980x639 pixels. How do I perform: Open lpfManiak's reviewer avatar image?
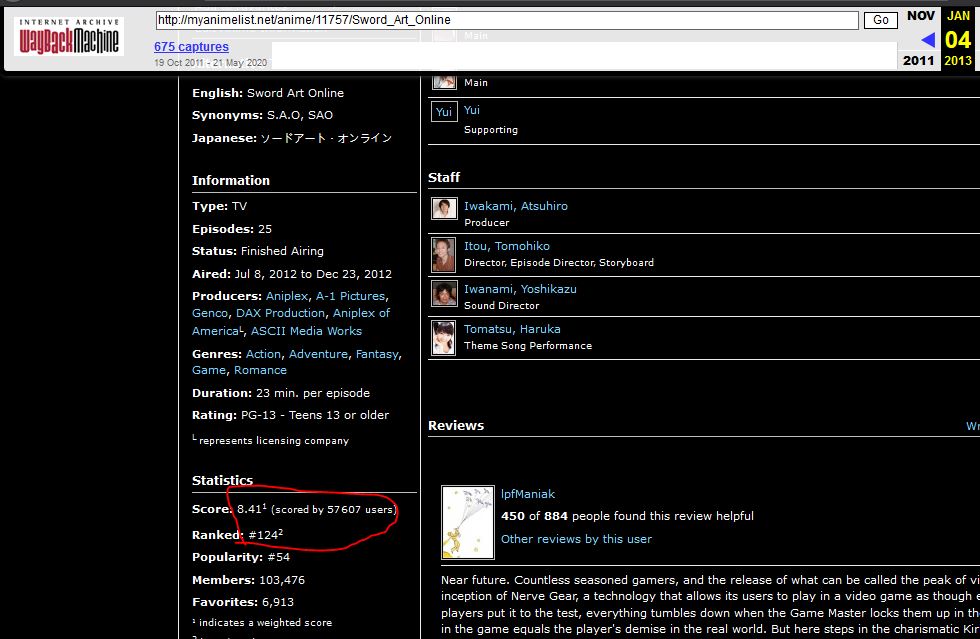click(x=468, y=522)
